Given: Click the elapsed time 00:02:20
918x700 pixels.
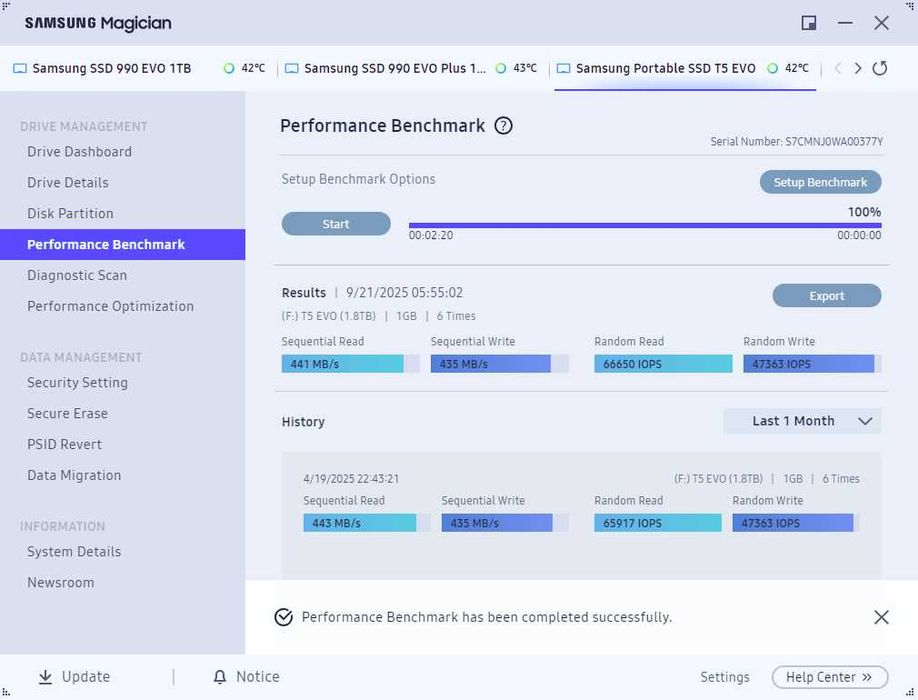Looking at the screenshot, I should pyautogui.click(x=431, y=235).
